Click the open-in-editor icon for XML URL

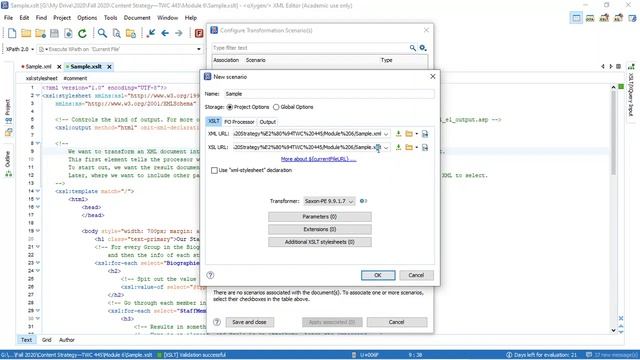pyautogui.click(x=425, y=134)
